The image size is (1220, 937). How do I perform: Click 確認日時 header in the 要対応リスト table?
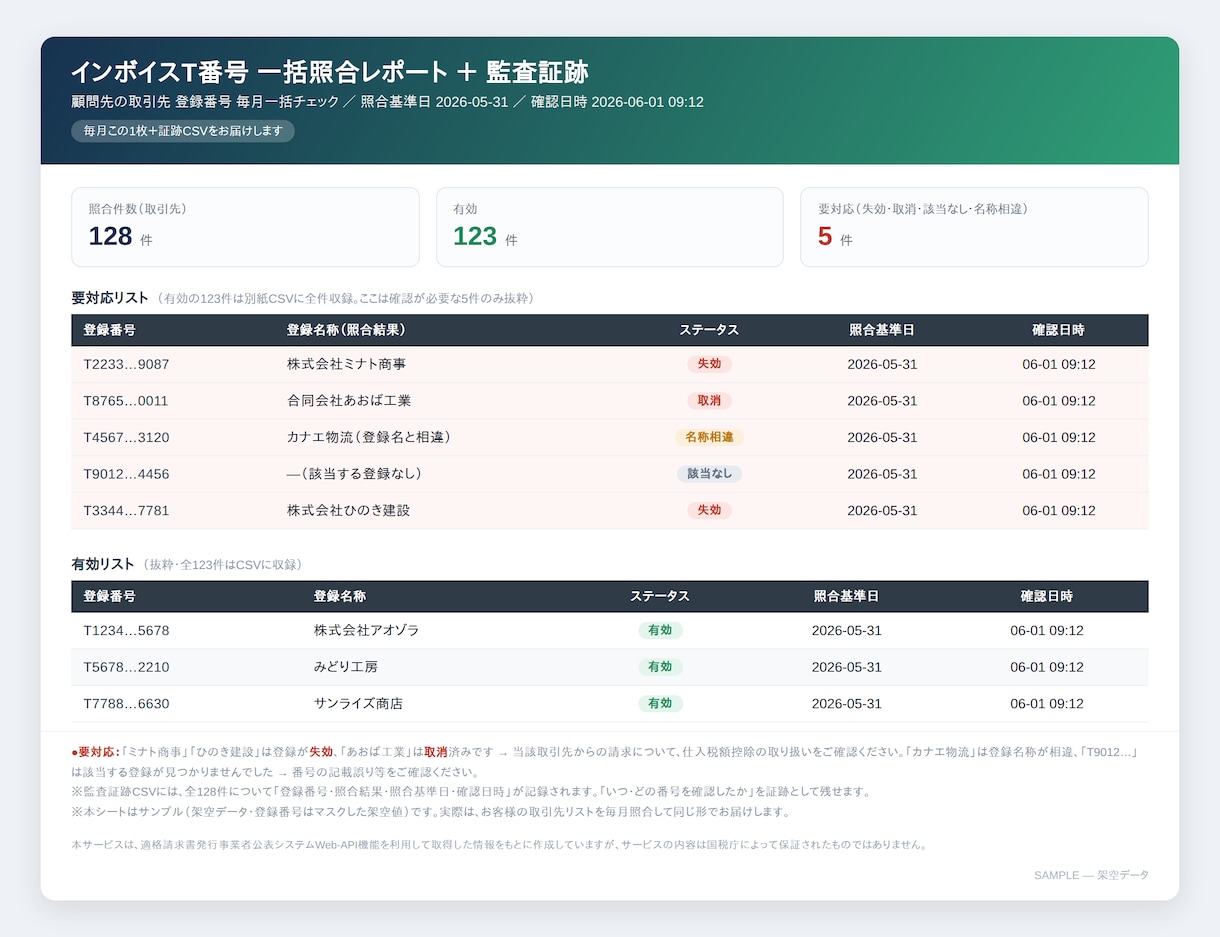tap(1058, 330)
